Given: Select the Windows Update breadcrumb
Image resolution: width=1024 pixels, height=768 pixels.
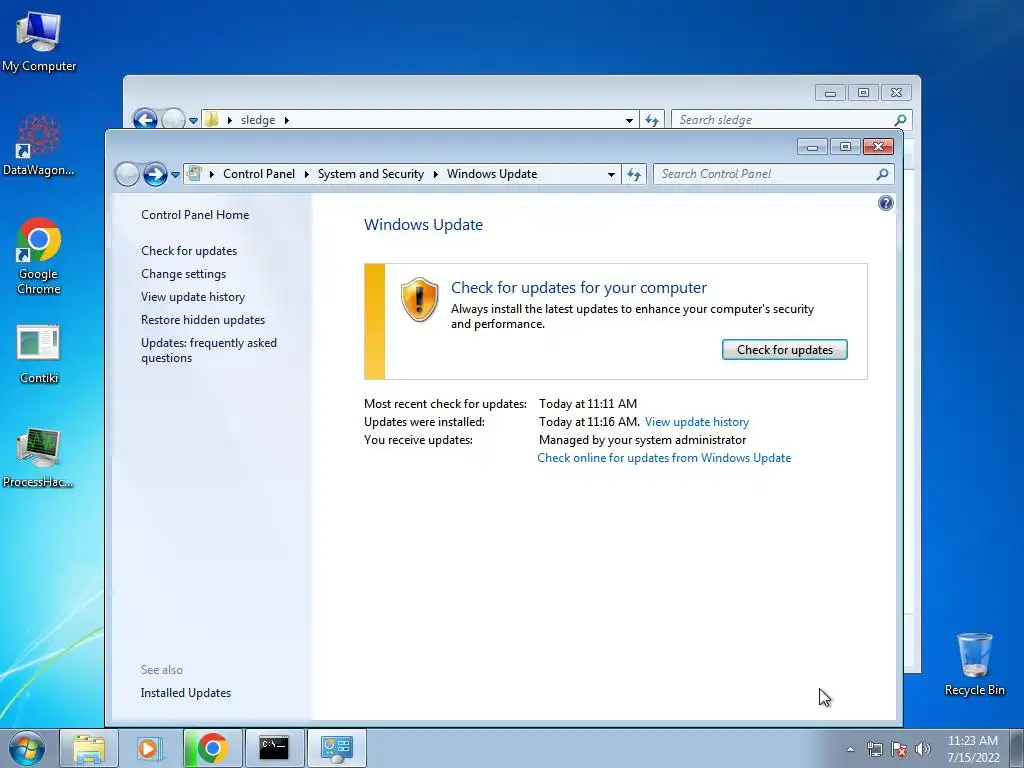Looking at the screenshot, I should (492, 174).
